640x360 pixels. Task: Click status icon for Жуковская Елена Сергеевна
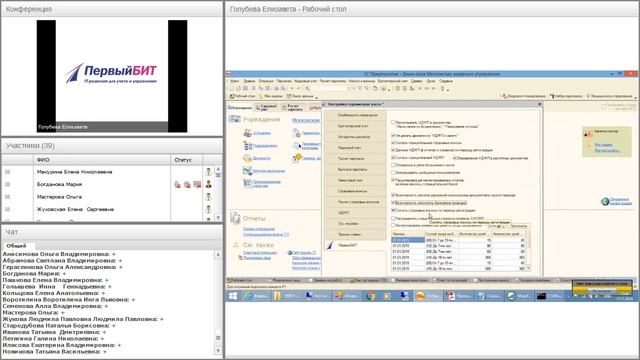pyautogui.click(x=209, y=209)
